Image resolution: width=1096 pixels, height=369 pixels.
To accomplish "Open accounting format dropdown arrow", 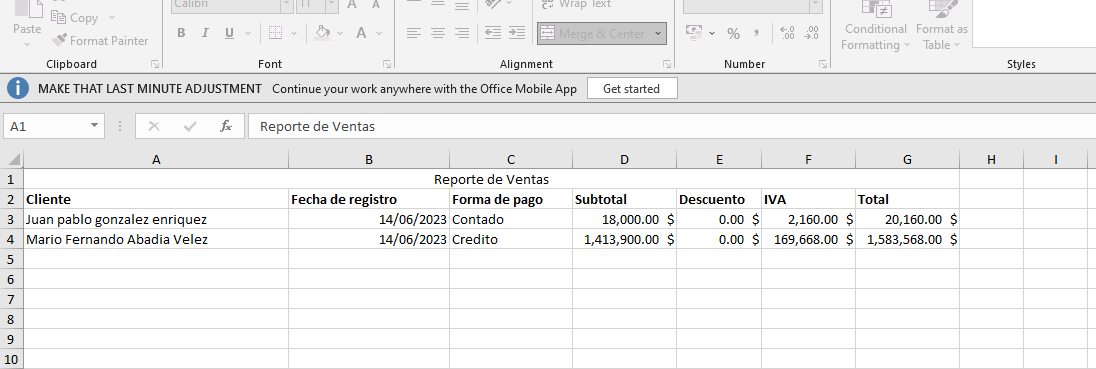I will 712,33.
